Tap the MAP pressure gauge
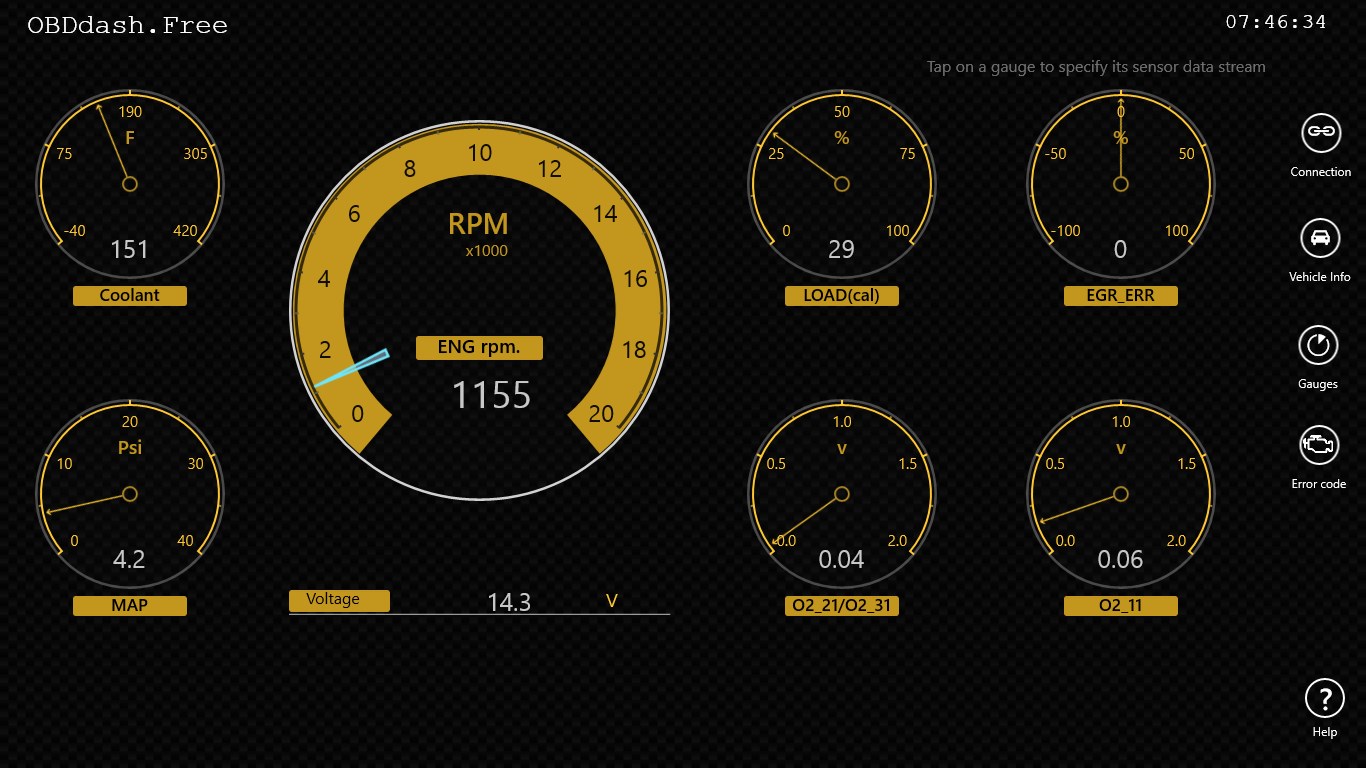This screenshot has width=1366, height=768. (x=130, y=494)
